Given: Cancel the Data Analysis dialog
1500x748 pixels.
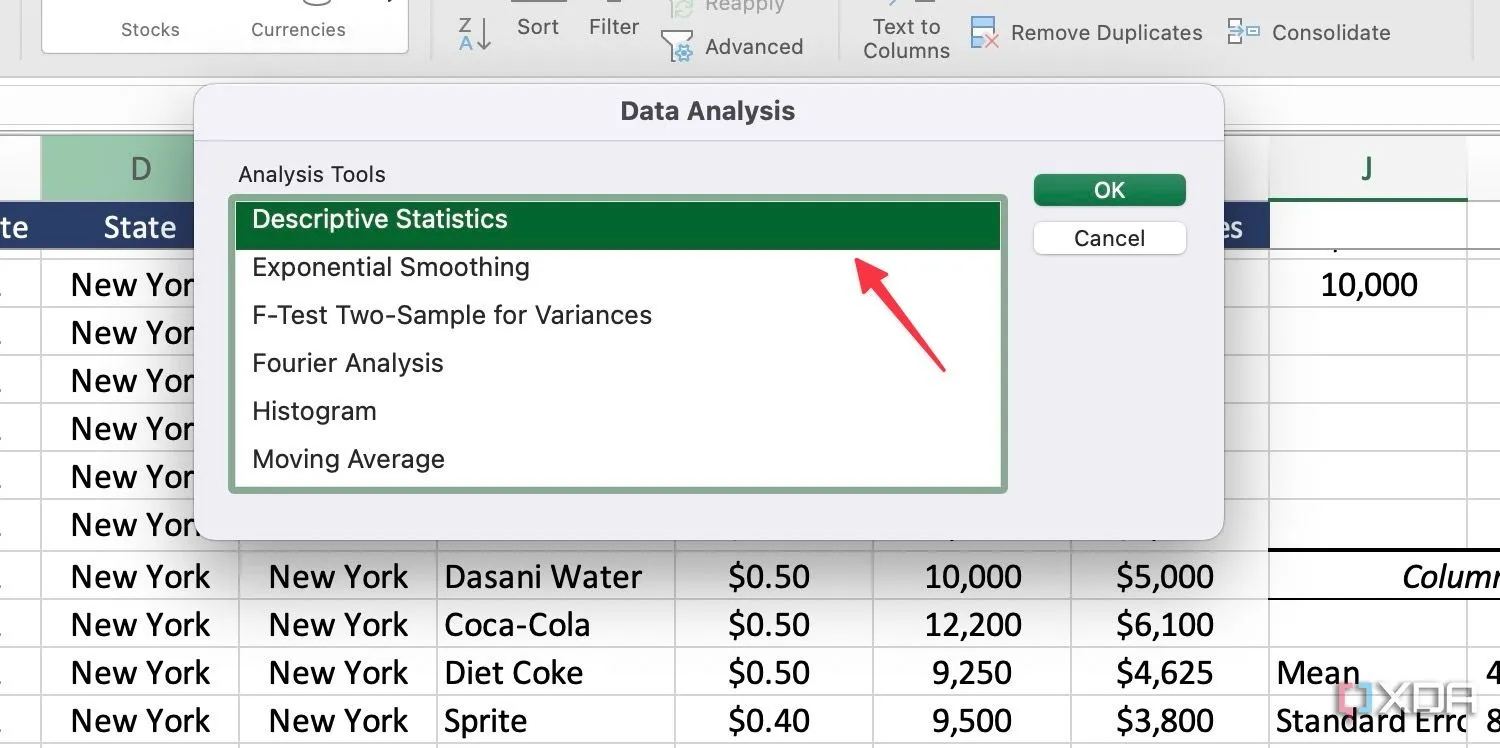Looking at the screenshot, I should pyautogui.click(x=1109, y=238).
